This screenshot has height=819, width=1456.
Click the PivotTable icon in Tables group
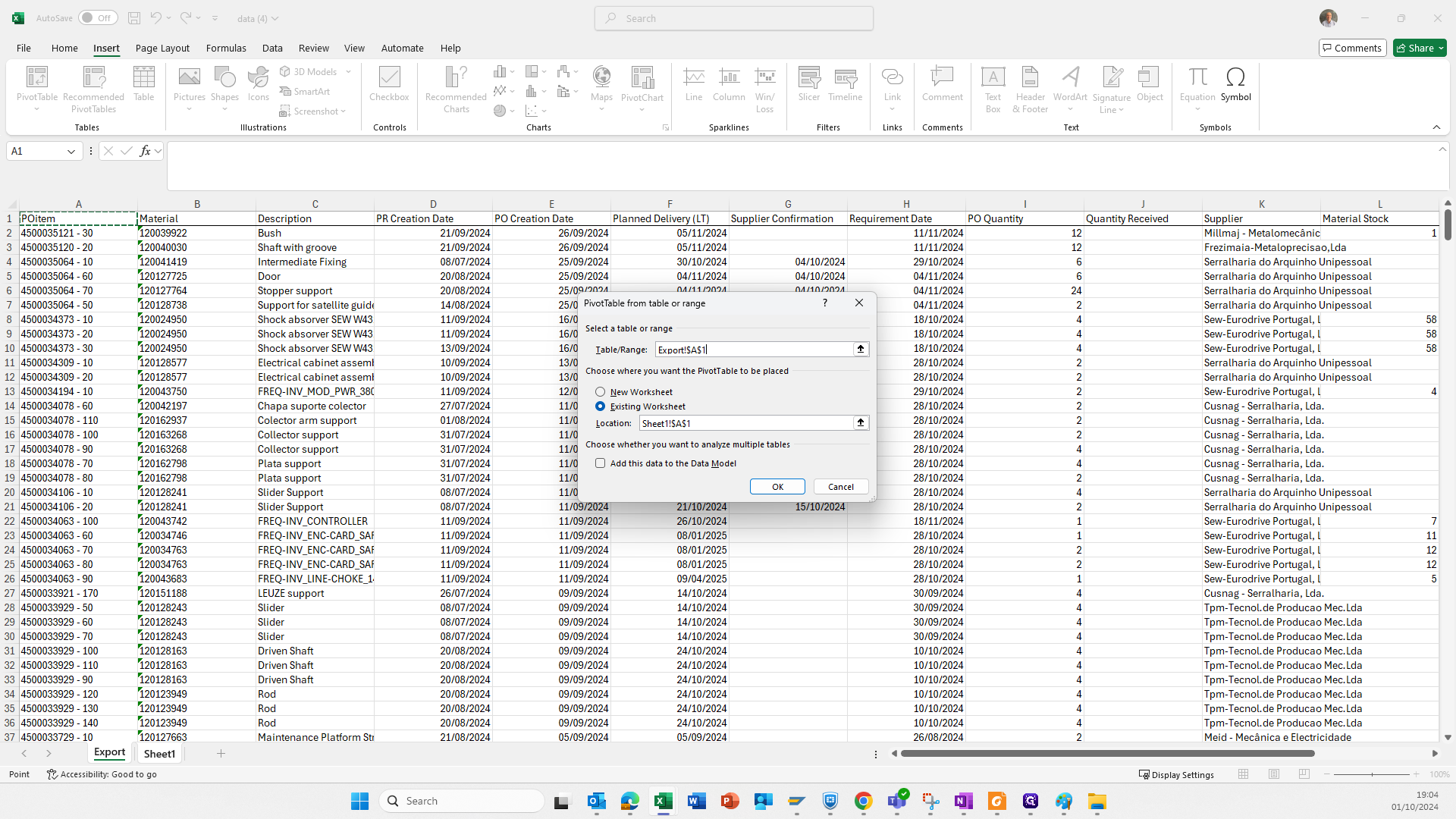pyautogui.click(x=36, y=78)
